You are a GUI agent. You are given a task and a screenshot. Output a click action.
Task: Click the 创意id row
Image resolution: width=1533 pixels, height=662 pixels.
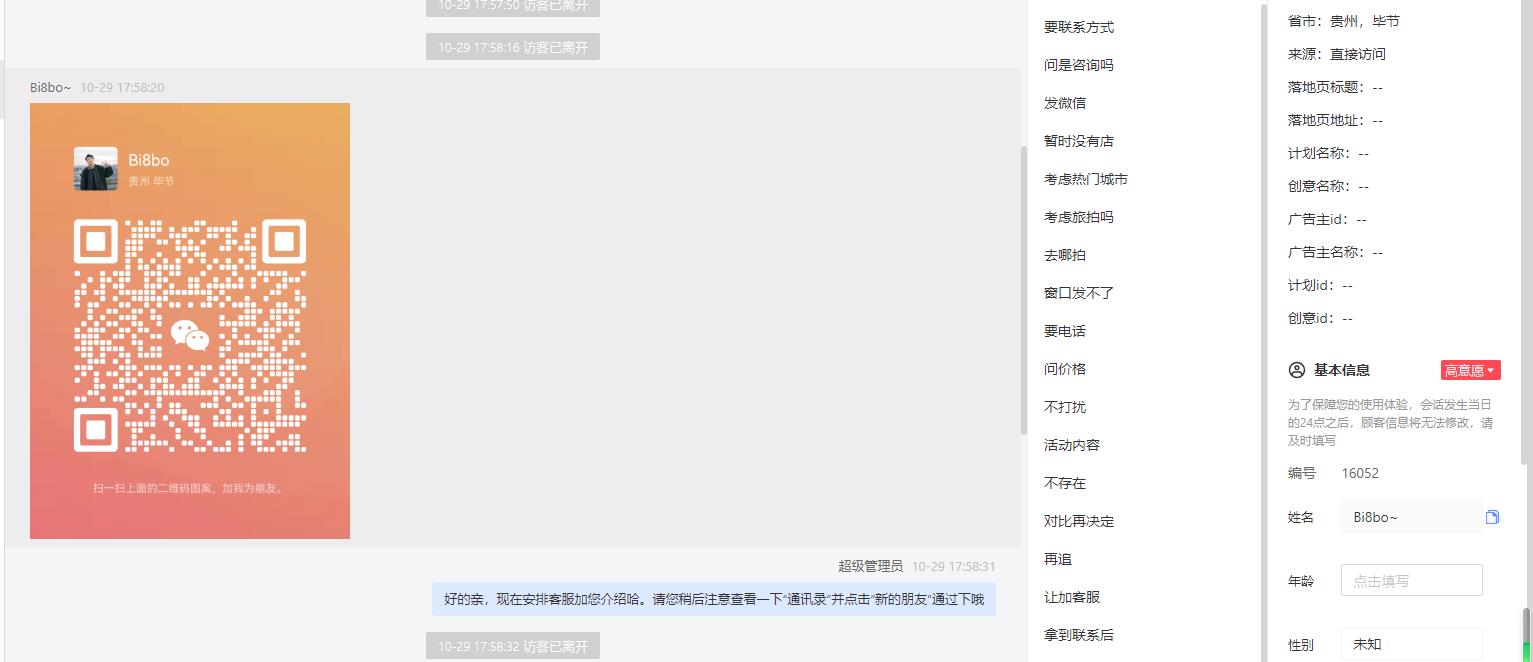1320,318
